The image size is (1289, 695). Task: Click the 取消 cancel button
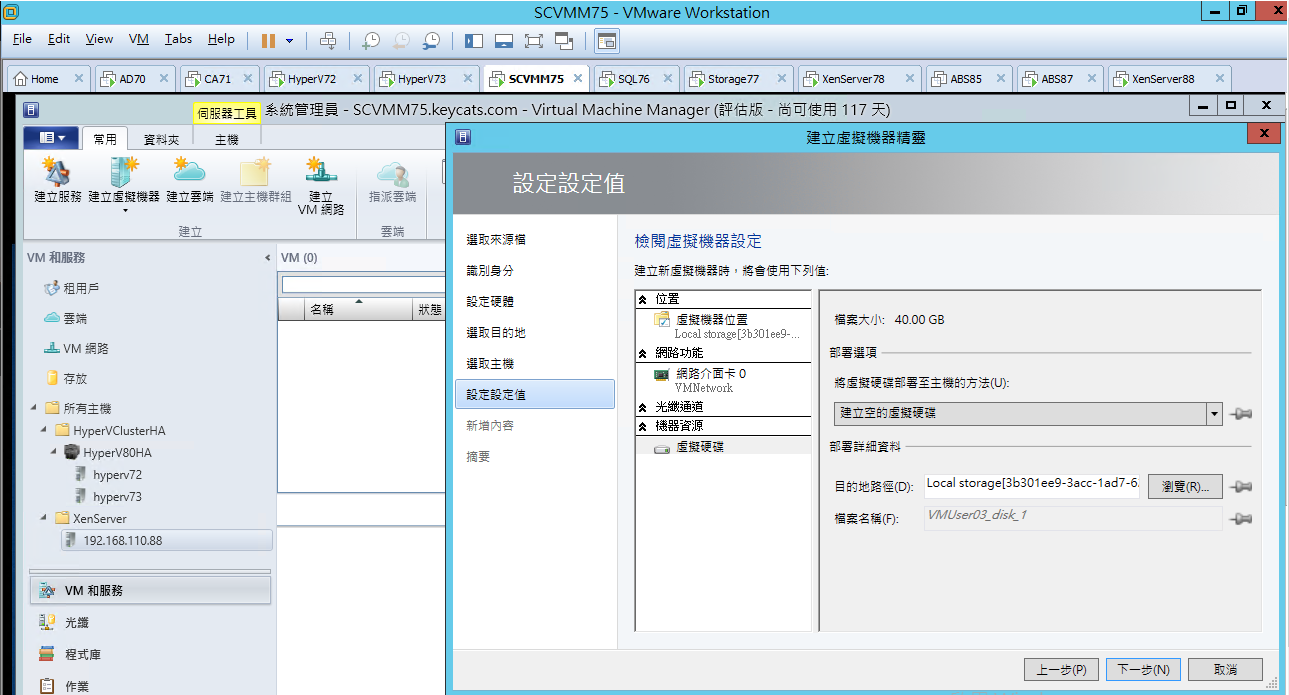1225,669
